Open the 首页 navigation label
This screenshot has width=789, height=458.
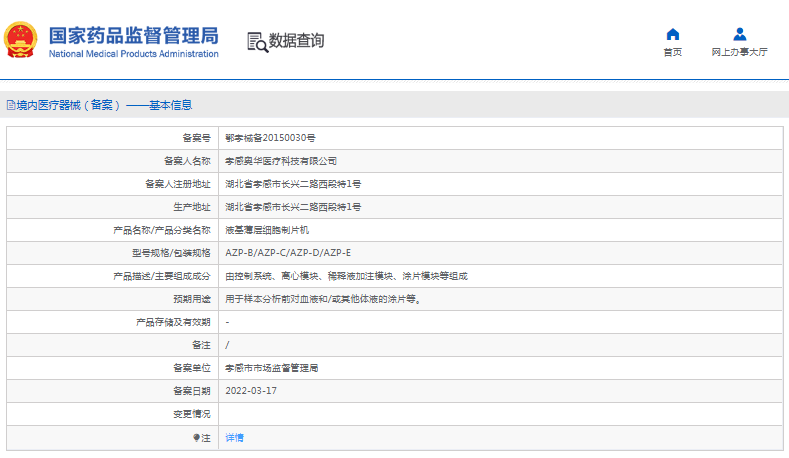click(x=672, y=52)
